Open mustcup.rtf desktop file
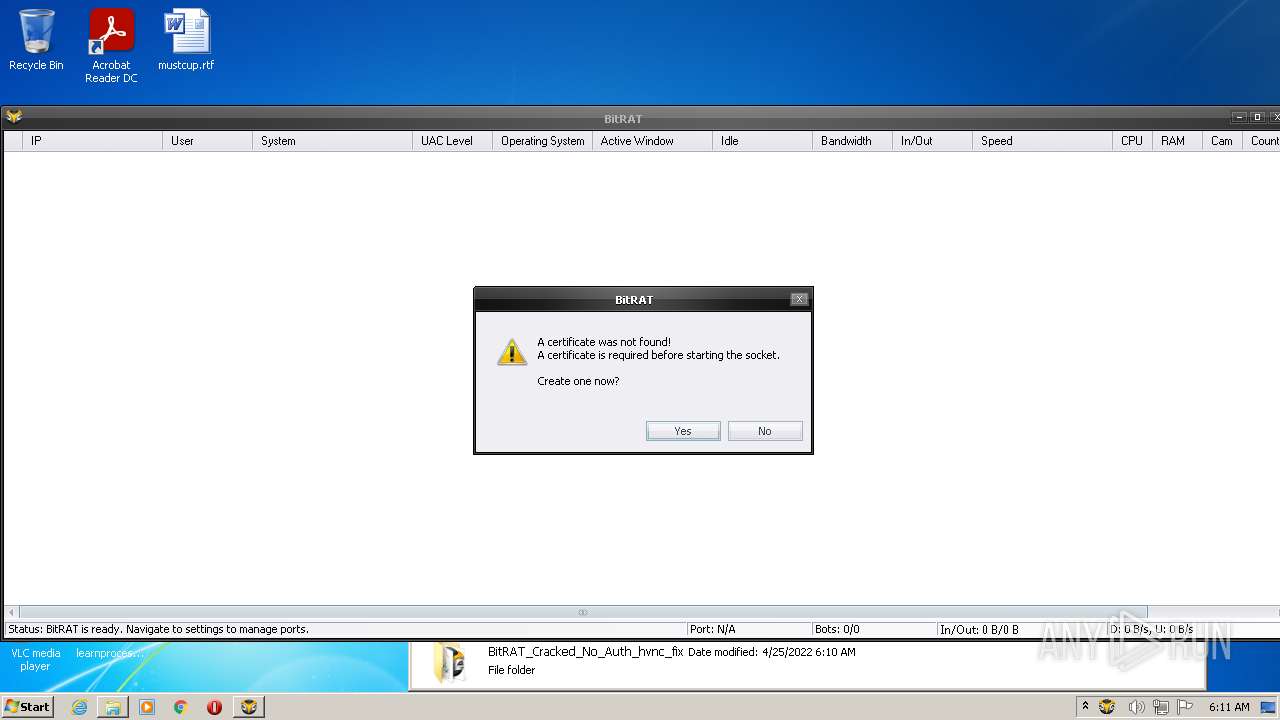The image size is (1280, 720). 186,40
